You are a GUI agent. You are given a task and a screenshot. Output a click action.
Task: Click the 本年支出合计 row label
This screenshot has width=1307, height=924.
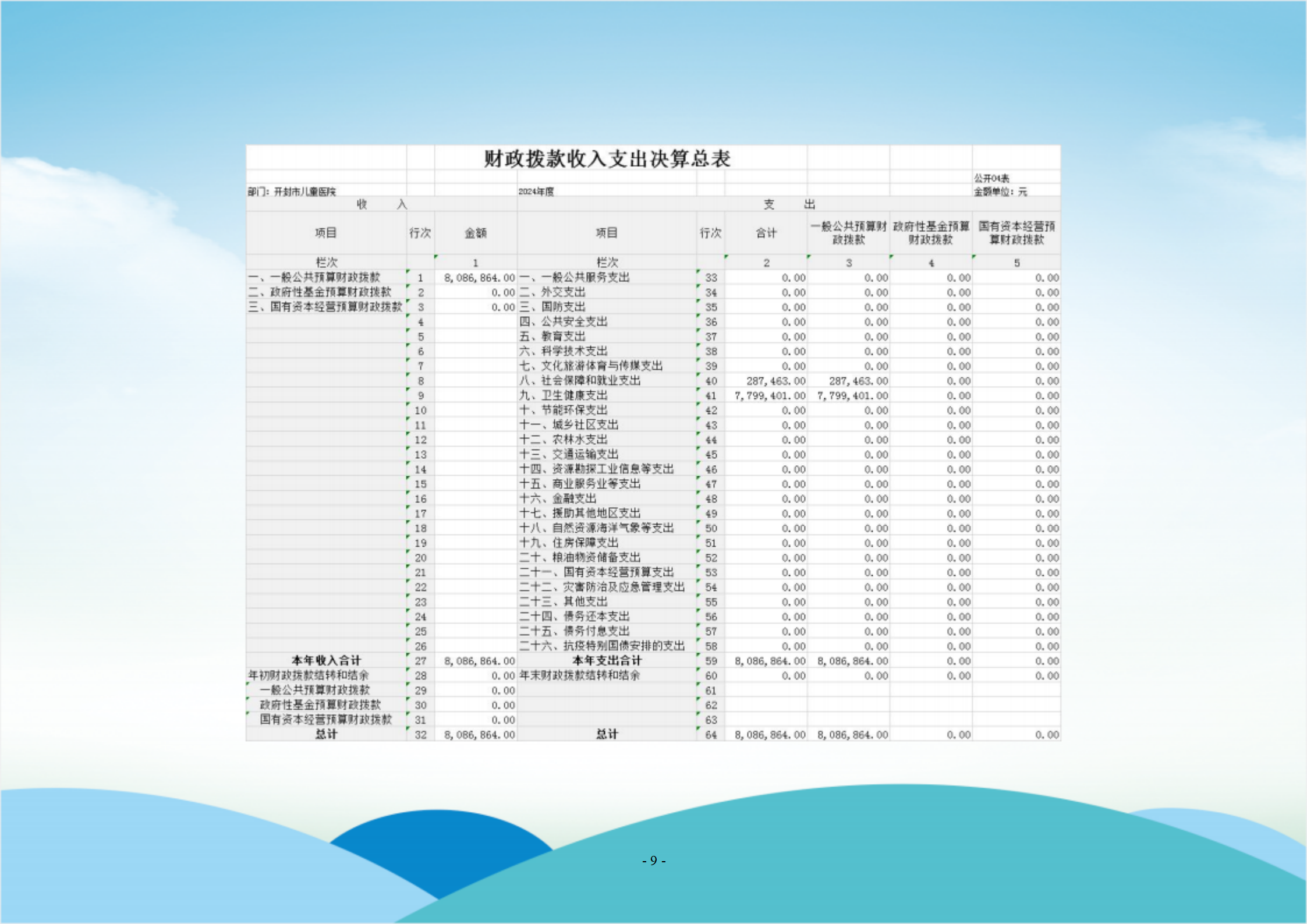point(607,661)
